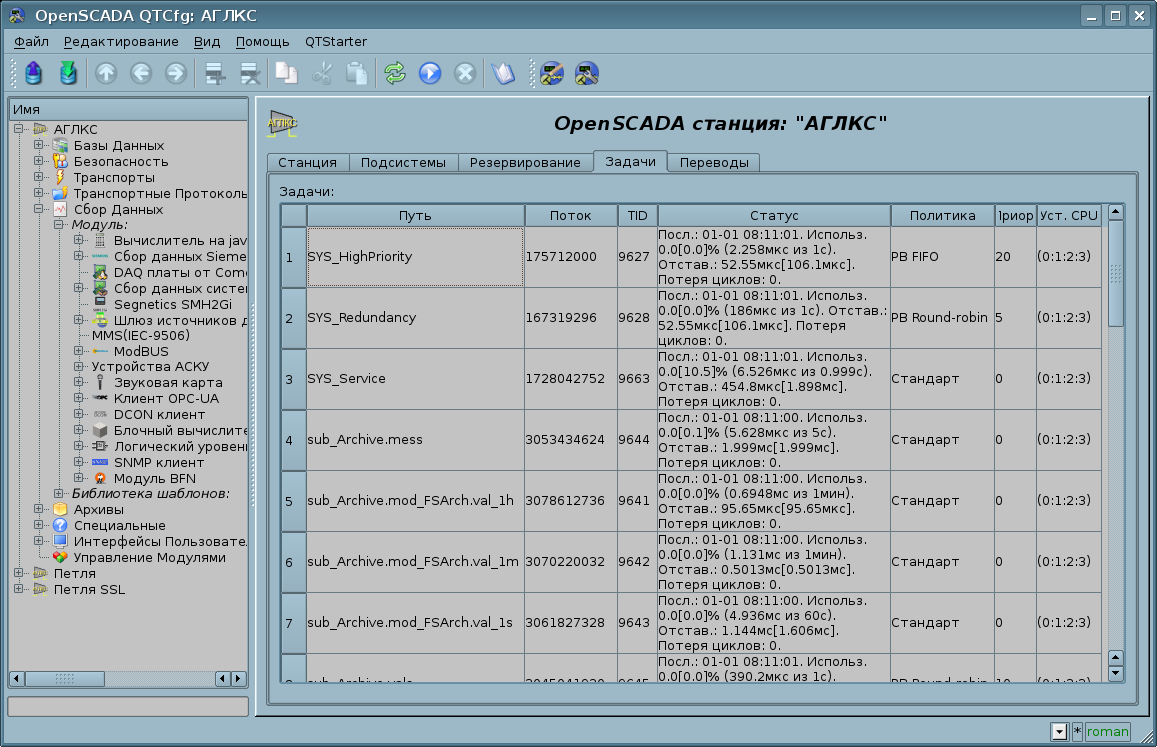Switch to the Переводы tab
Screen dimensions: 1157x747
714,162
